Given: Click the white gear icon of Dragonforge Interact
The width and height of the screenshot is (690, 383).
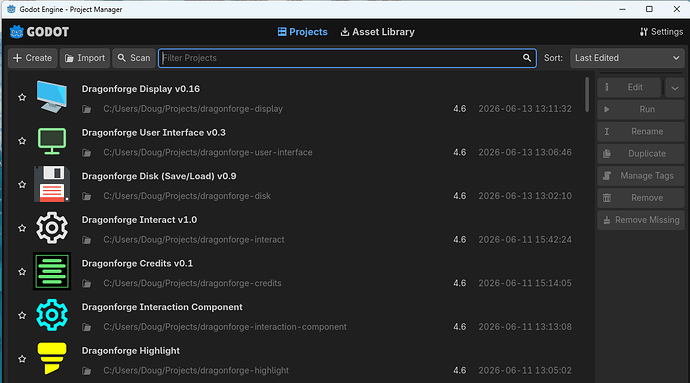Looking at the screenshot, I should [52, 228].
